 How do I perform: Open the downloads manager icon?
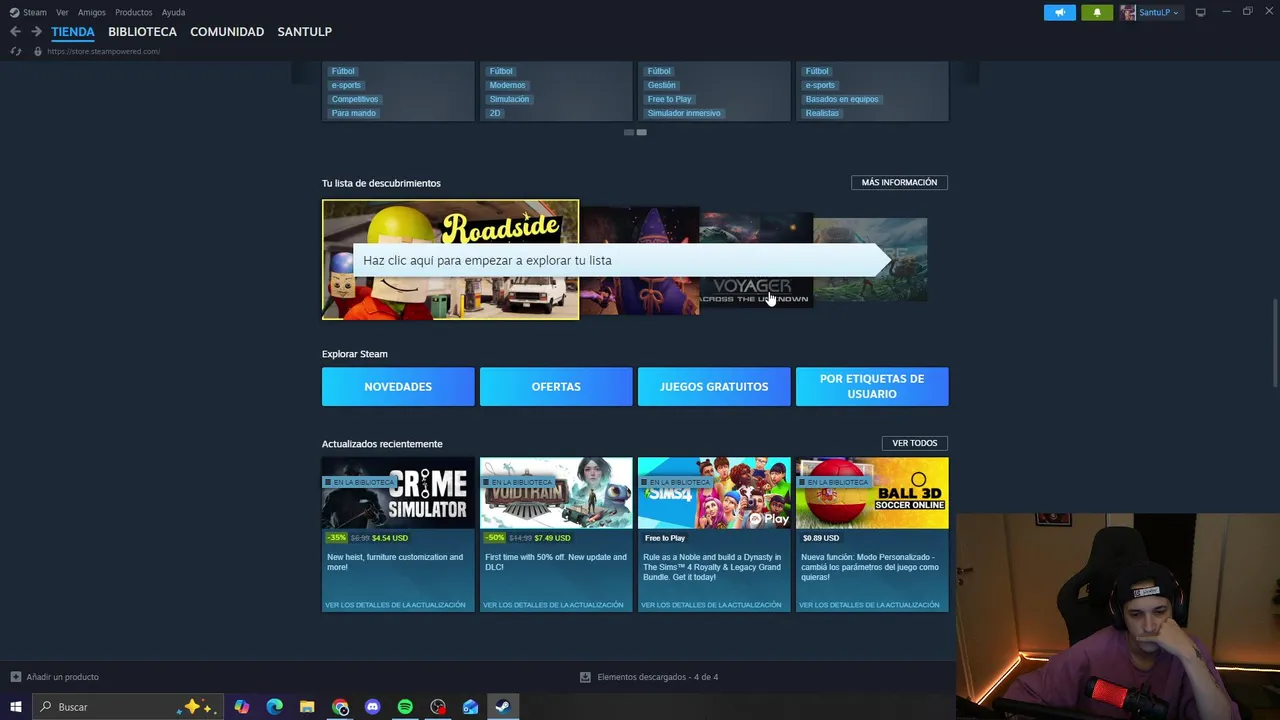585,677
